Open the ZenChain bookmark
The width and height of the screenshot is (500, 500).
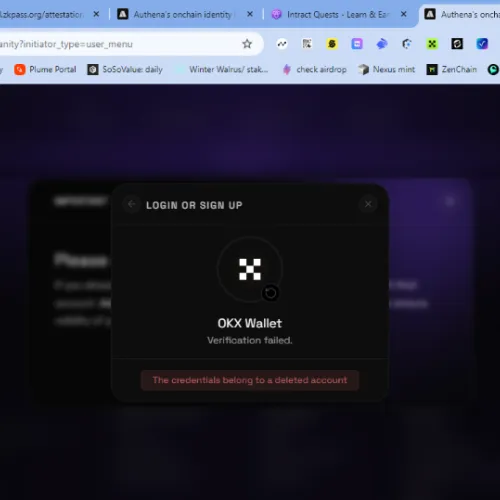tap(452, 69)
